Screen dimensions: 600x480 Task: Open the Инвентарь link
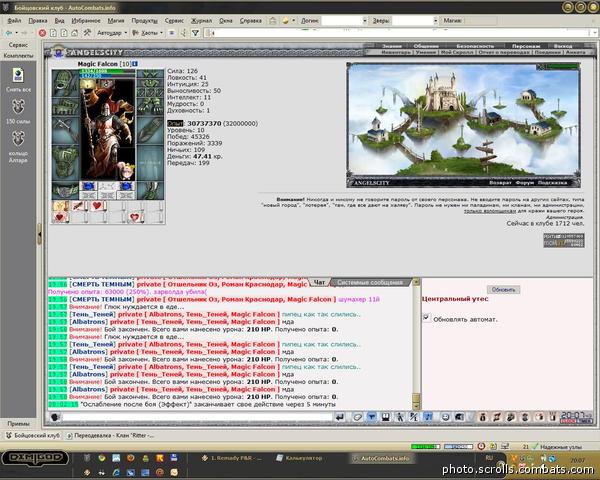coord(396,52)
